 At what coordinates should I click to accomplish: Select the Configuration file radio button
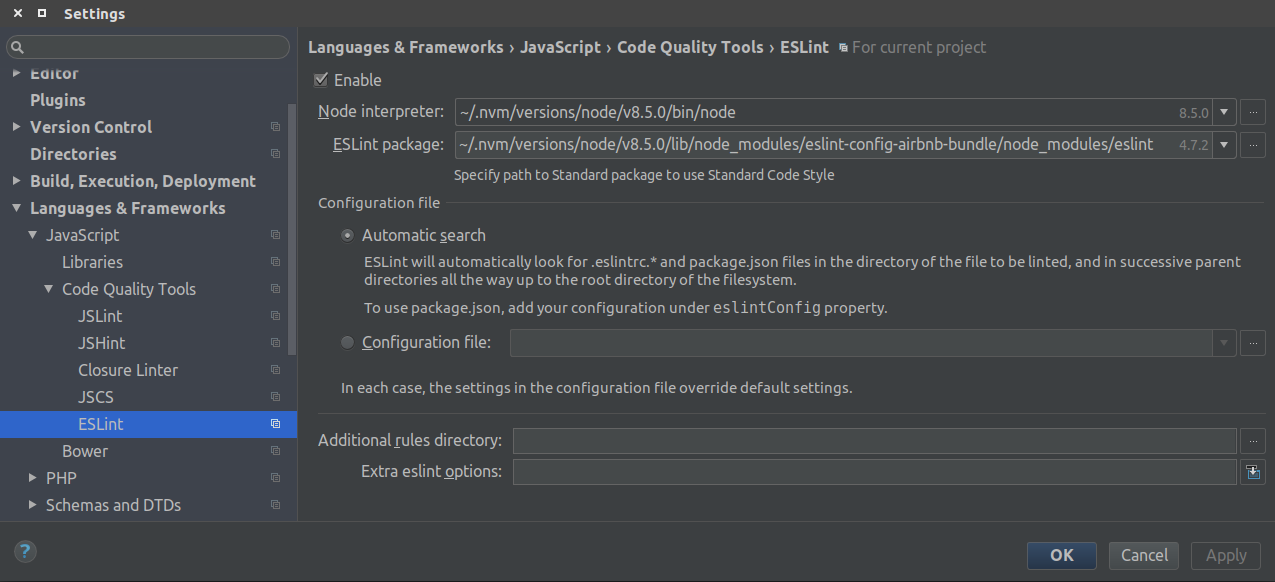pos(347,343)
